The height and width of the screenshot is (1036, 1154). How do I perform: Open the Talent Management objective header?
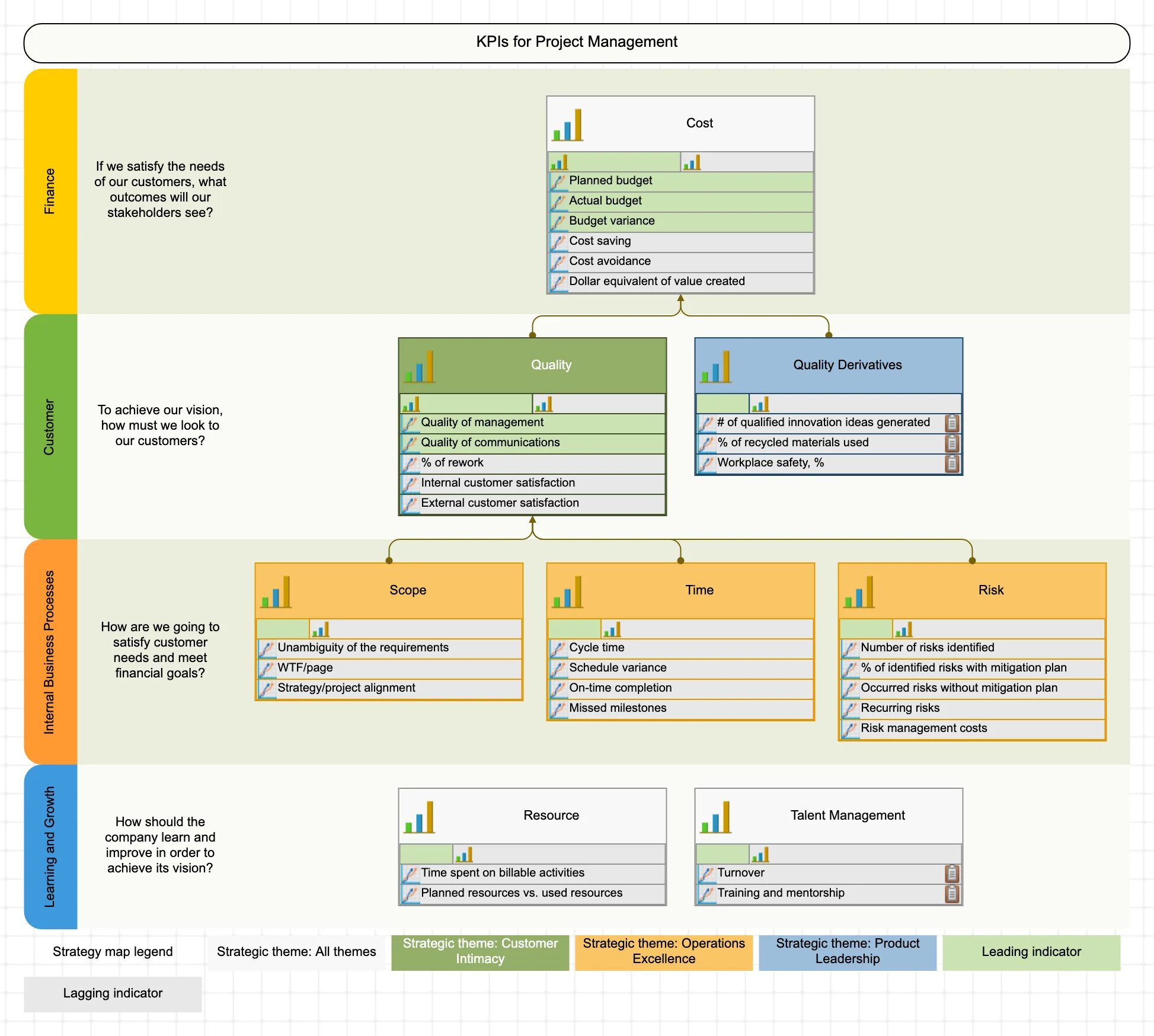click(x=829, y=816)
